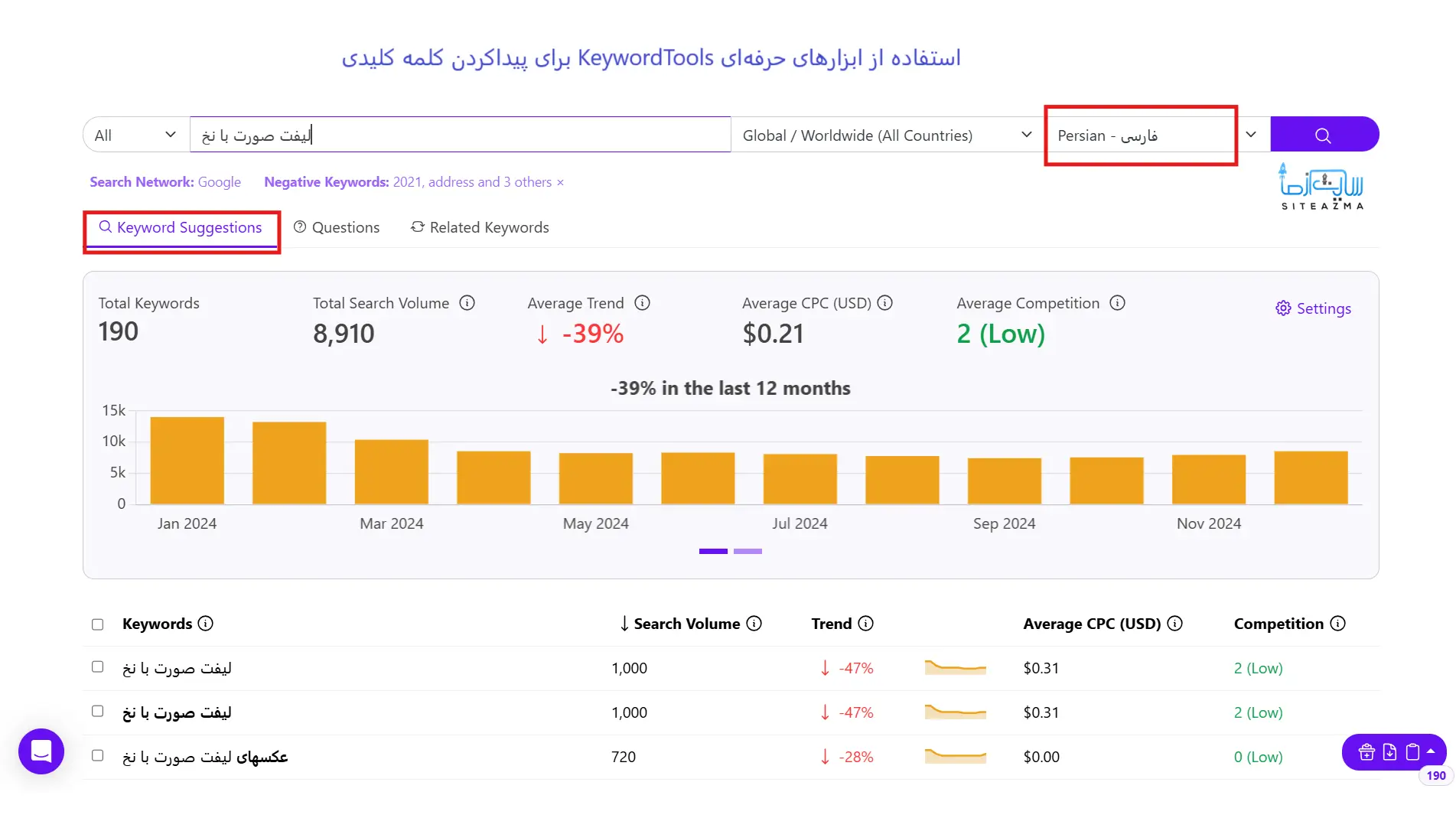Click the table's Average CPC column info icon
Image resolution: width=1456 pixels, height=818 pixels.
coord(1174,624)
